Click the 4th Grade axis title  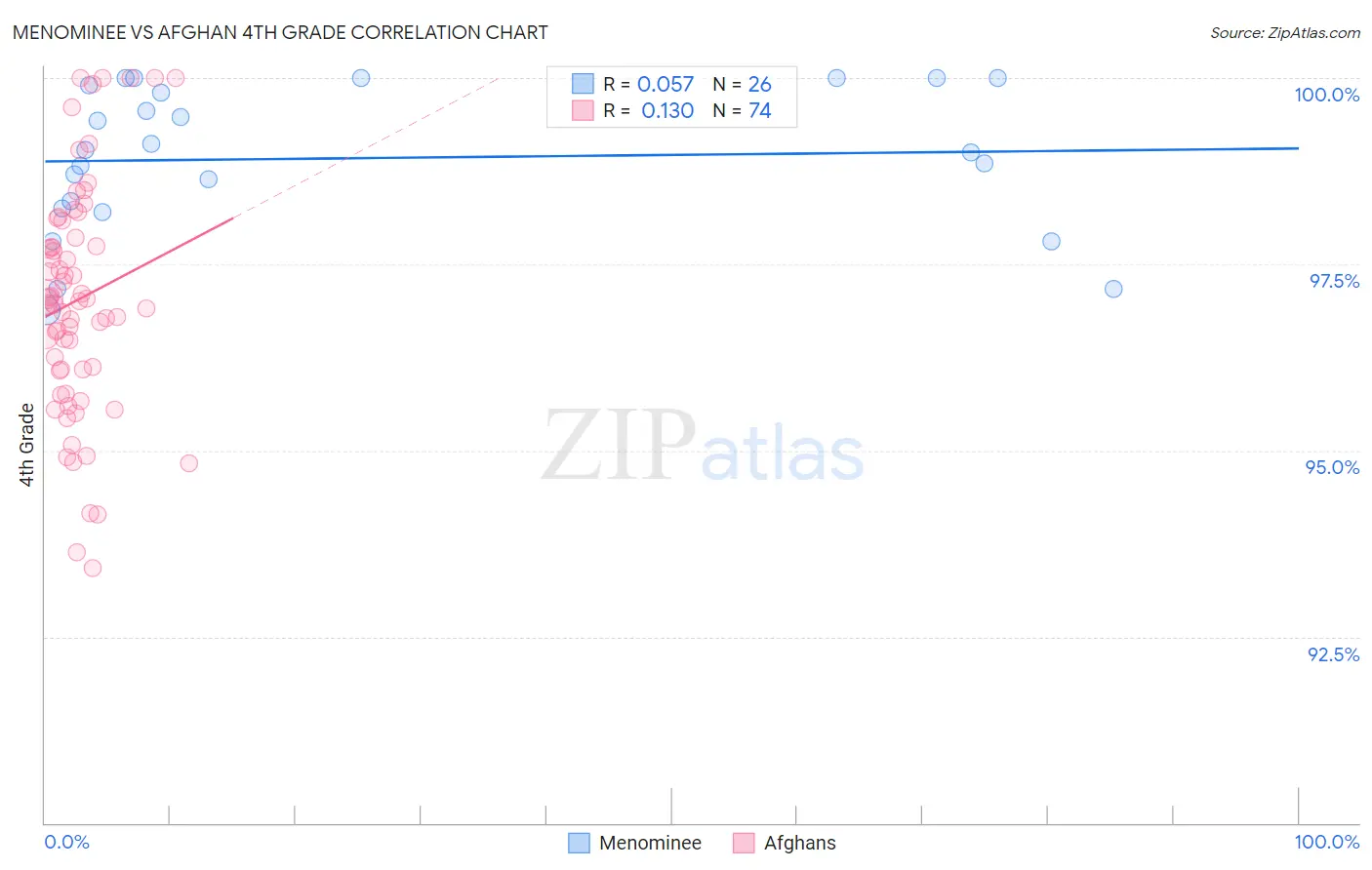click(x=26, y=445)
